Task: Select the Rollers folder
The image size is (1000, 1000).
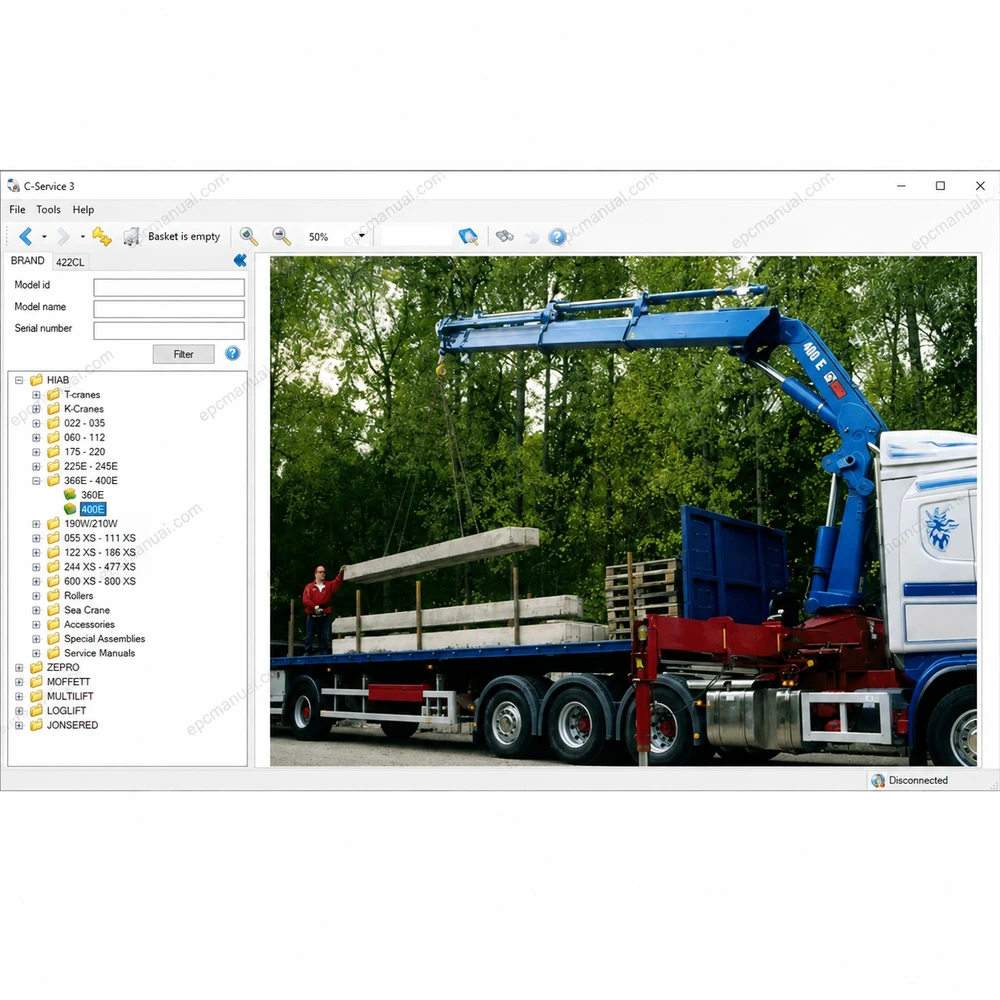Action: click(x=78, y=596)
